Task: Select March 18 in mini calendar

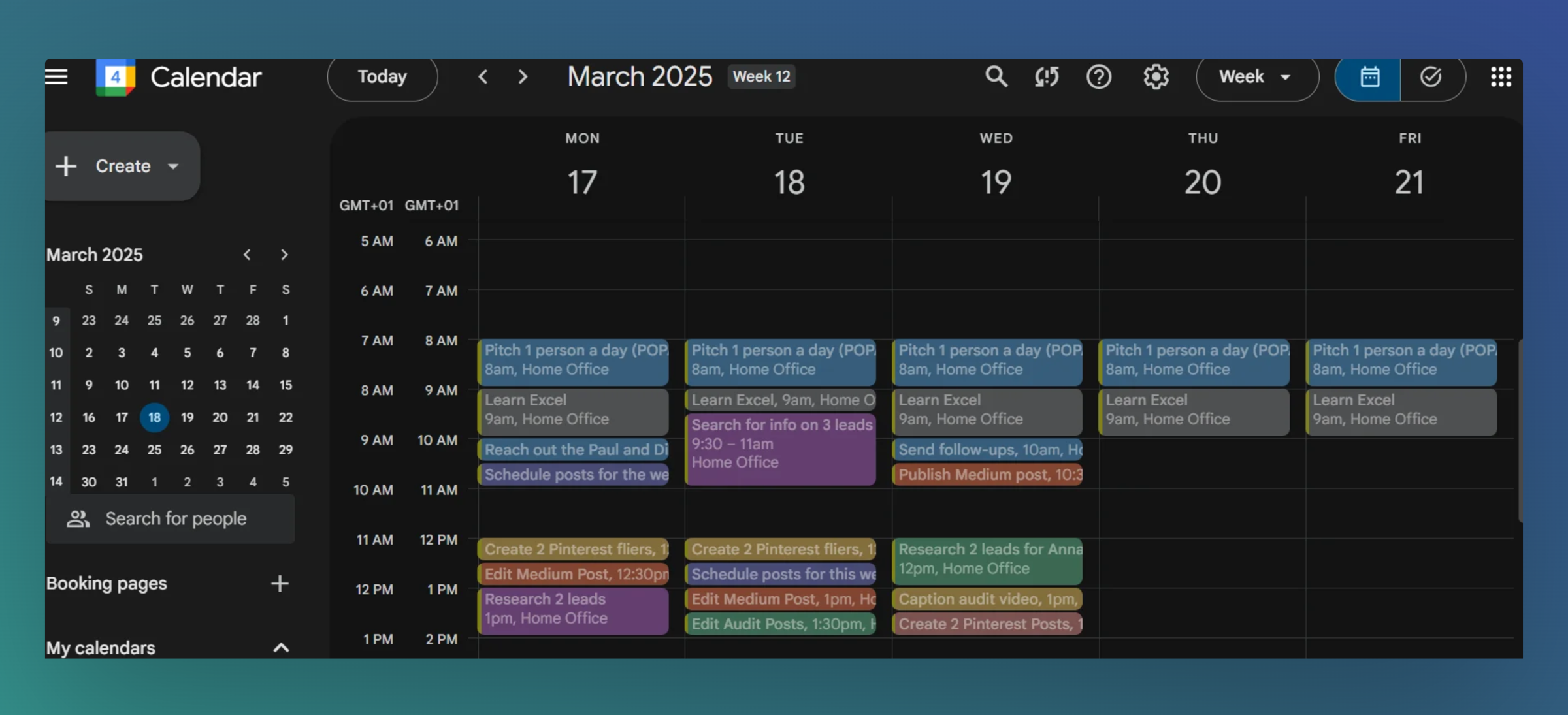Action: coord(154,417)
